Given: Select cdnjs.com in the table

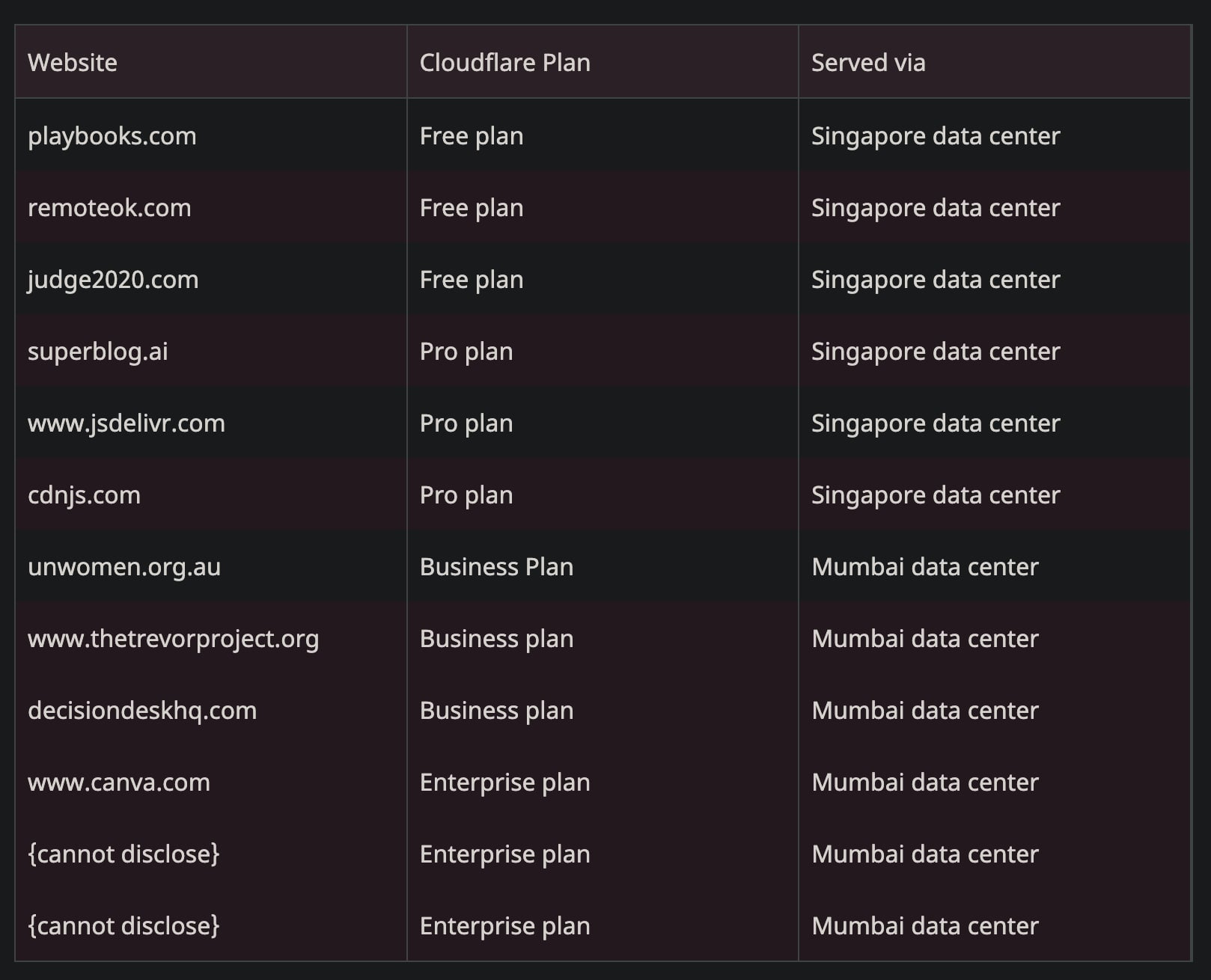Looking at the screenshot, I should click(84, 495).
